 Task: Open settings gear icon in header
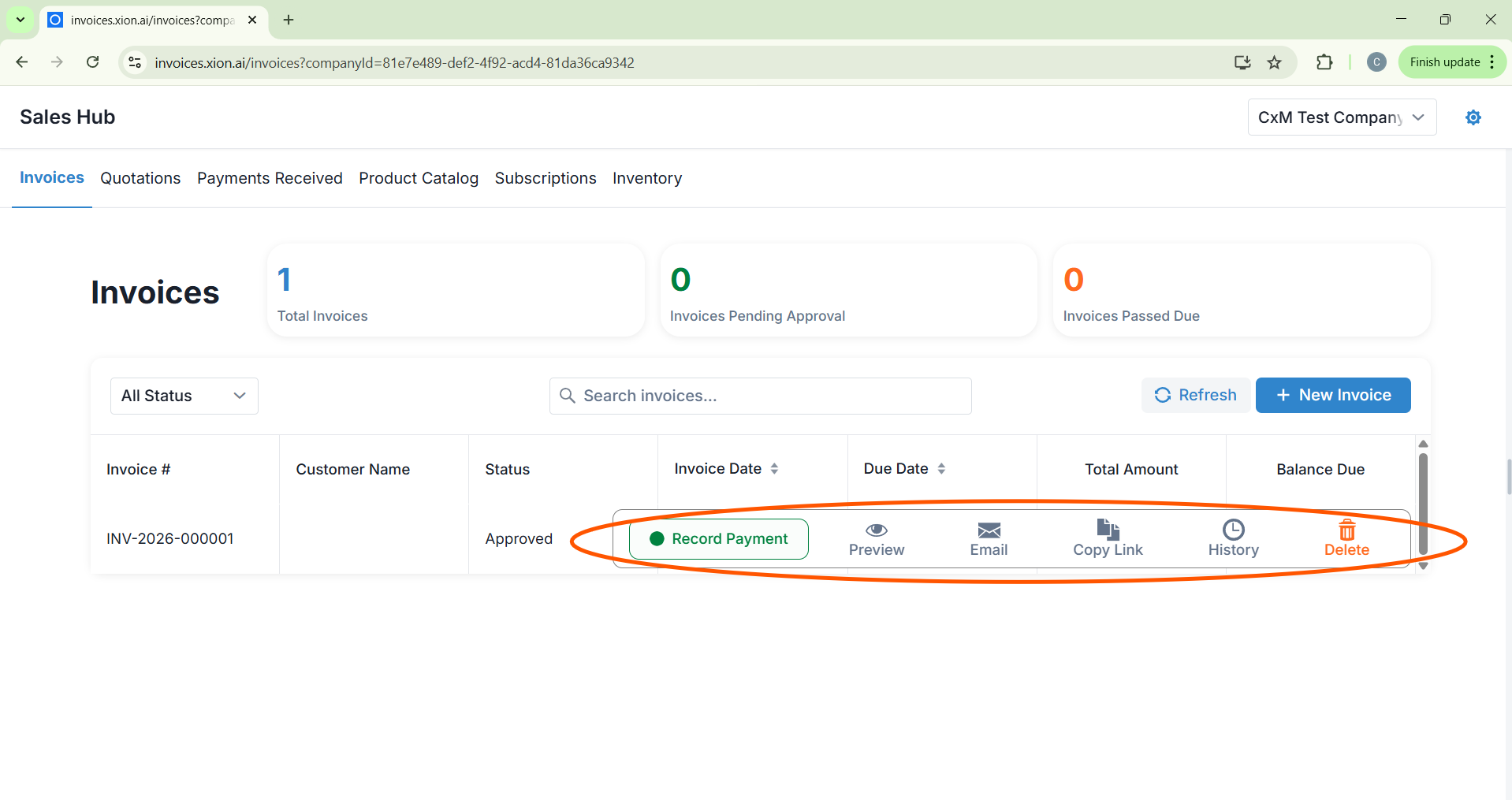(x=1473, y=117)
